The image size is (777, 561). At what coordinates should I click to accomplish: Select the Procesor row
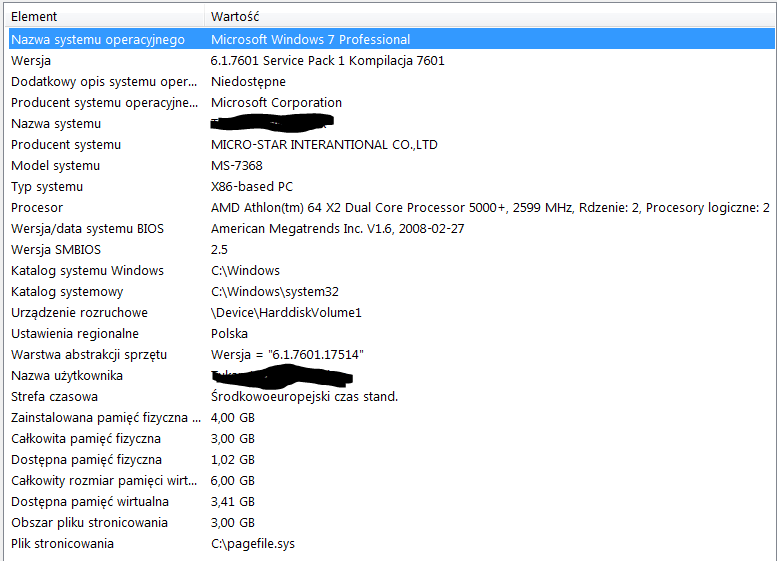point(37,207)
